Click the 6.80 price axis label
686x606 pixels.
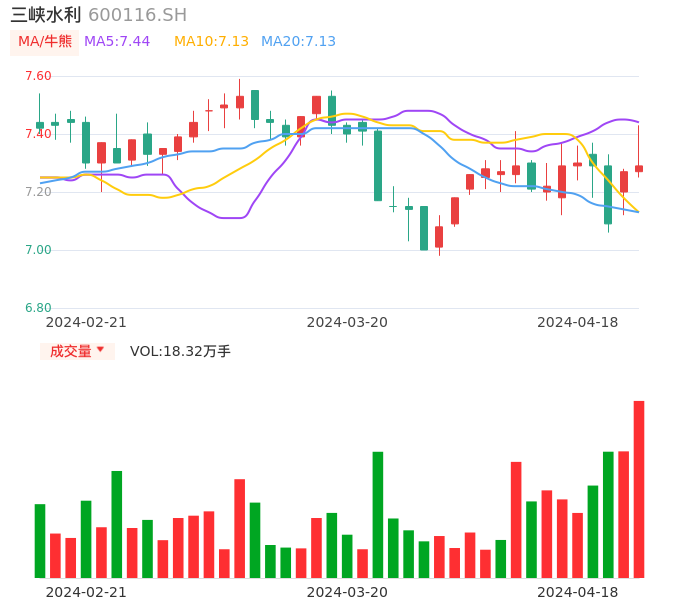pos(38,308)
